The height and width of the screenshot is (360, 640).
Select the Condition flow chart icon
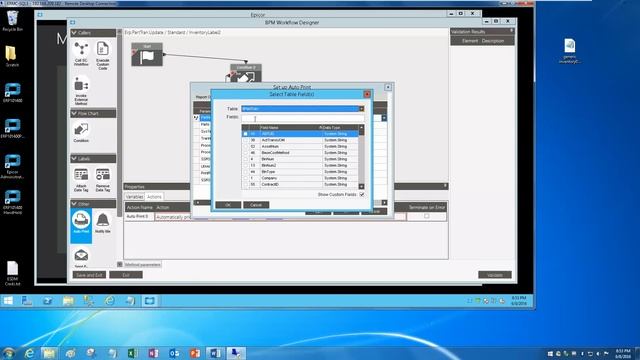click(x=81, y=133)
